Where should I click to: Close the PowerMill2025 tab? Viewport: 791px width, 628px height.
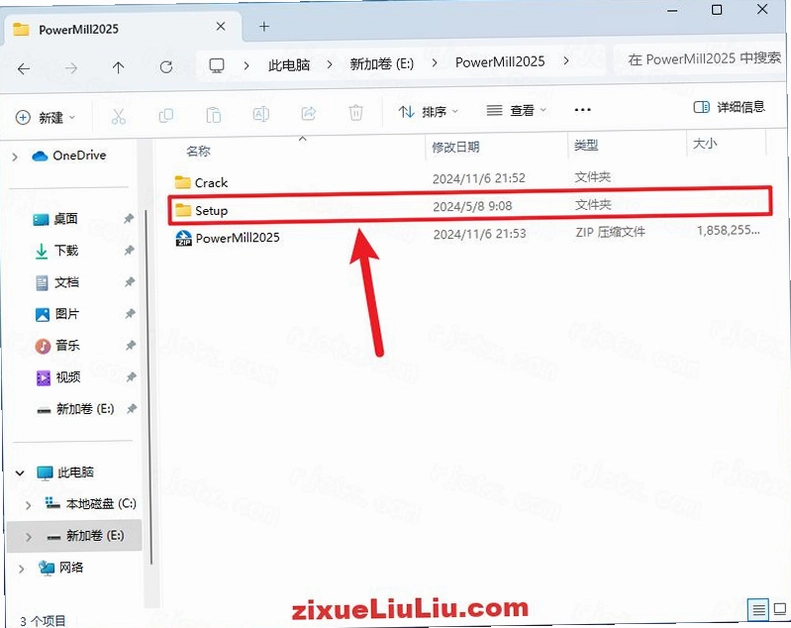(220, 26)
